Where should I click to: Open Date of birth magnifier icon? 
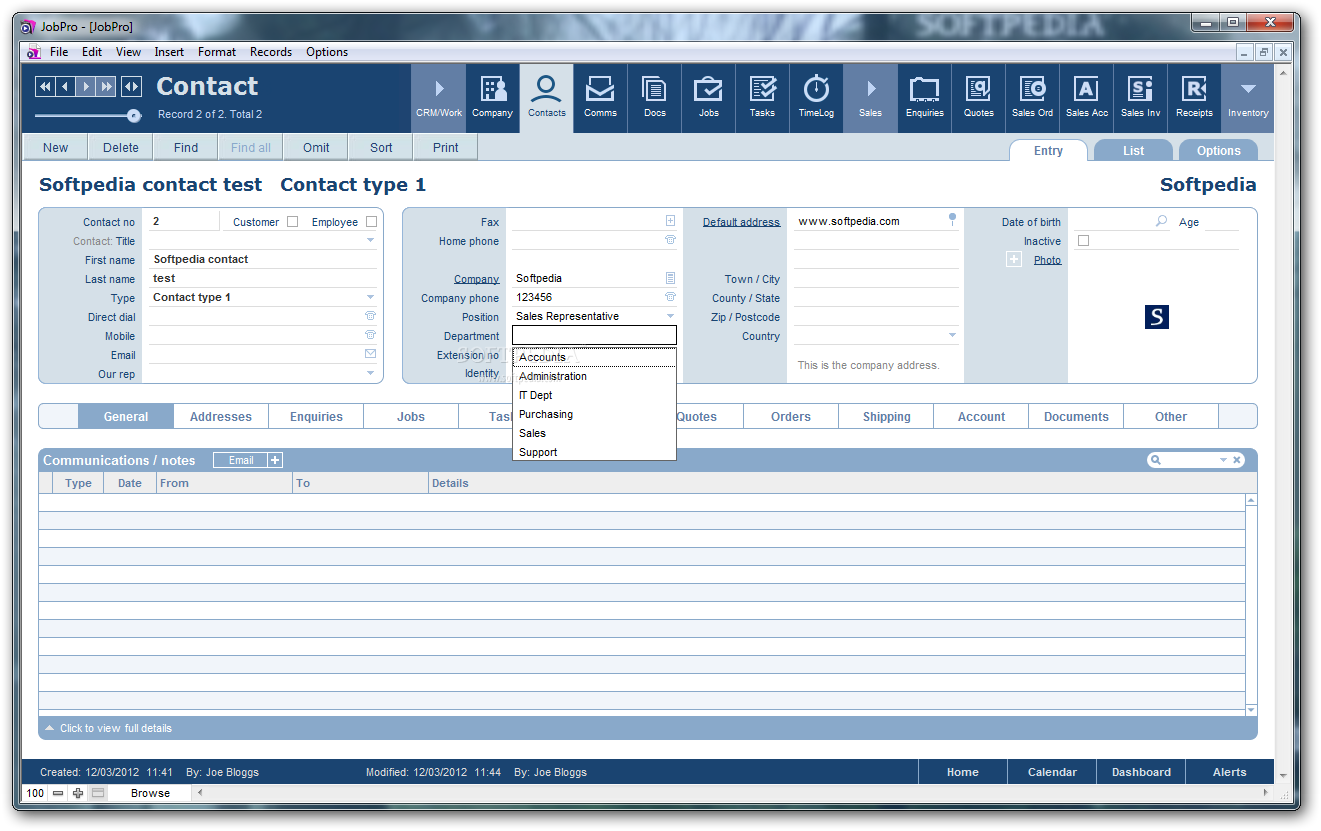point(1161,221)
